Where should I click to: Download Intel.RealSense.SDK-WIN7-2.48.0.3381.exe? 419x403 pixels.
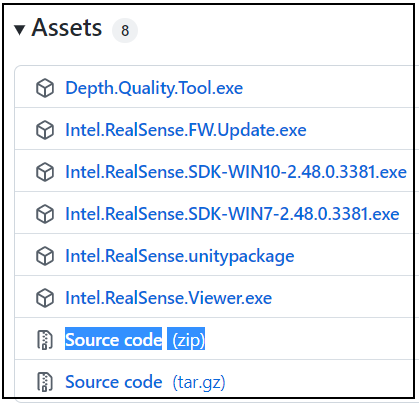pos(232,214)
